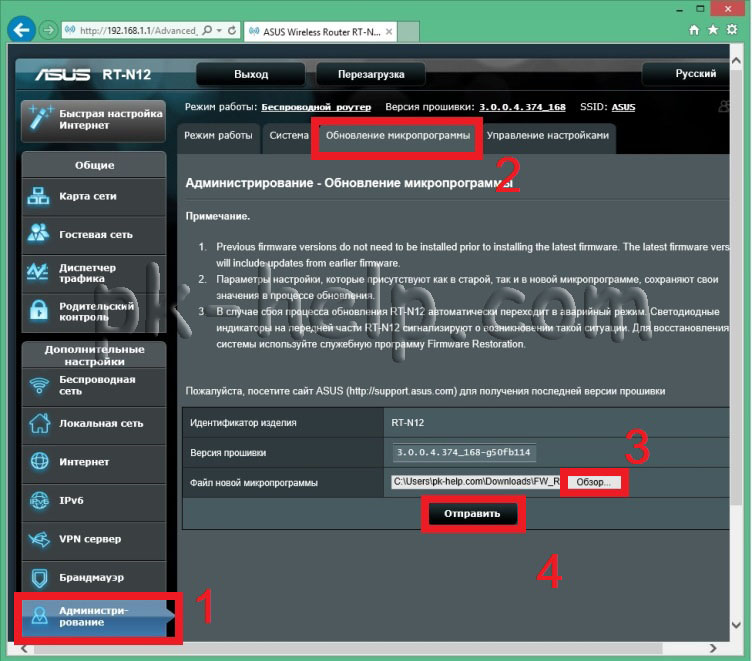Click the ASUS logo in header
The width and height of the screenshot is (752, 661).
coord(63,74)
